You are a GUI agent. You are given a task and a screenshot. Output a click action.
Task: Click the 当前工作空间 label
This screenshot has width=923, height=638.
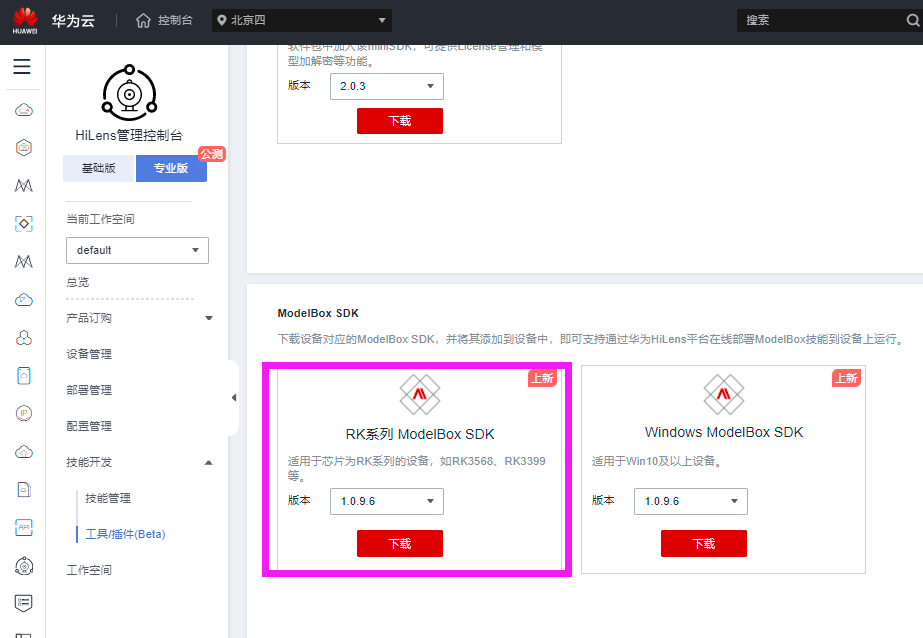[100, 220]
